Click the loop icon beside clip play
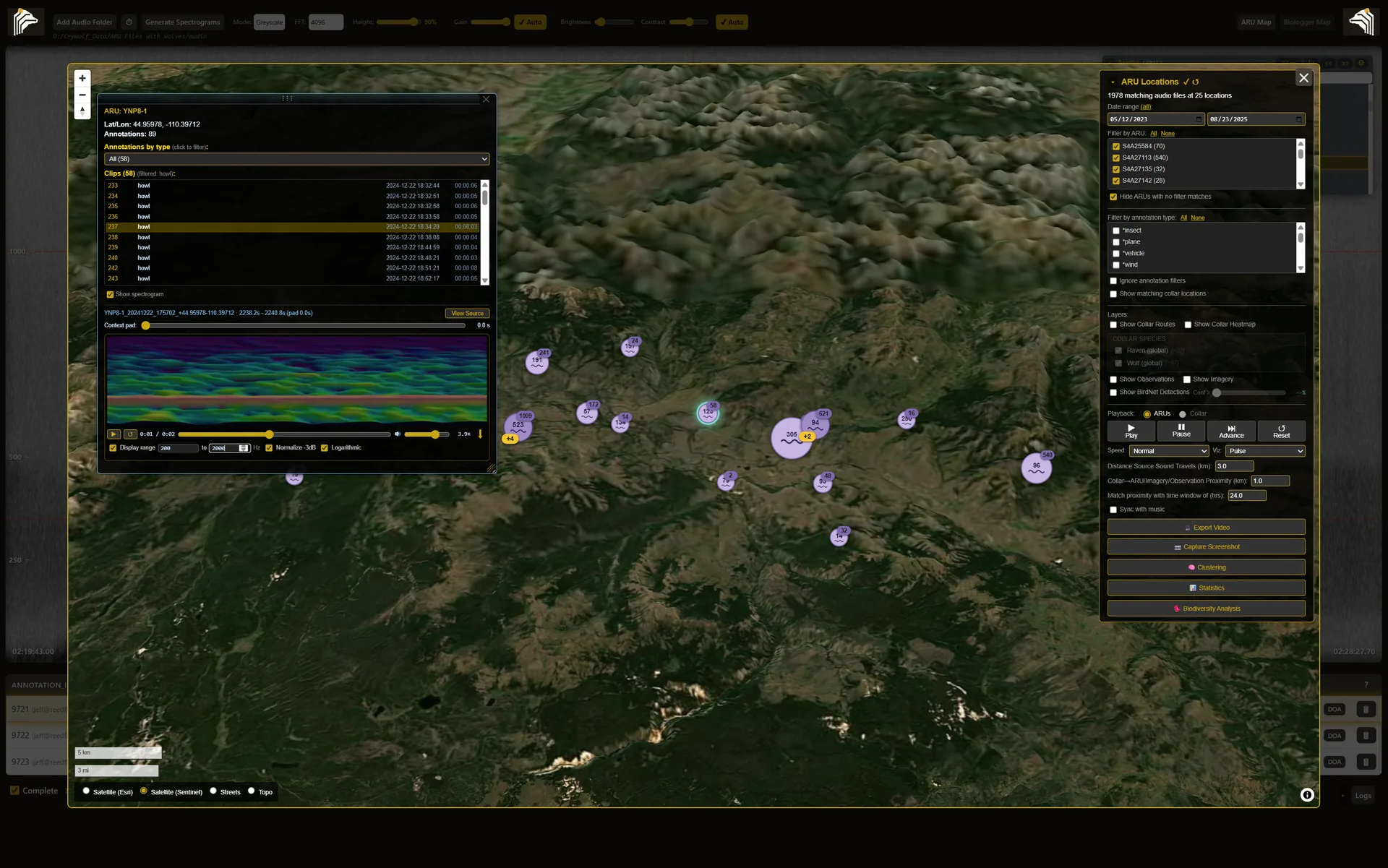The width and height of the screenshot is (1388, 868). 130,434
